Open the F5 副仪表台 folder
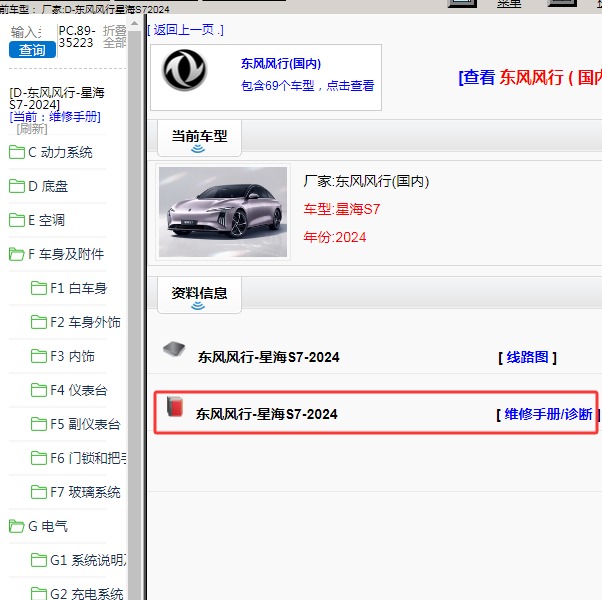The width and height of the screenshot is (602, 600). tap(76, 424)
